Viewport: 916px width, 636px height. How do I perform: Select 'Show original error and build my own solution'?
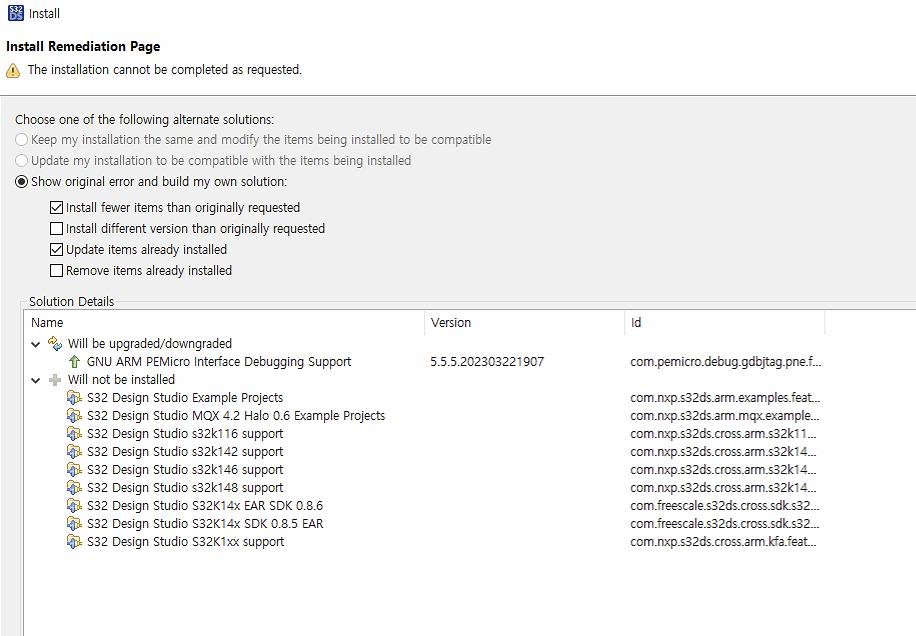[x=21, y=182]
